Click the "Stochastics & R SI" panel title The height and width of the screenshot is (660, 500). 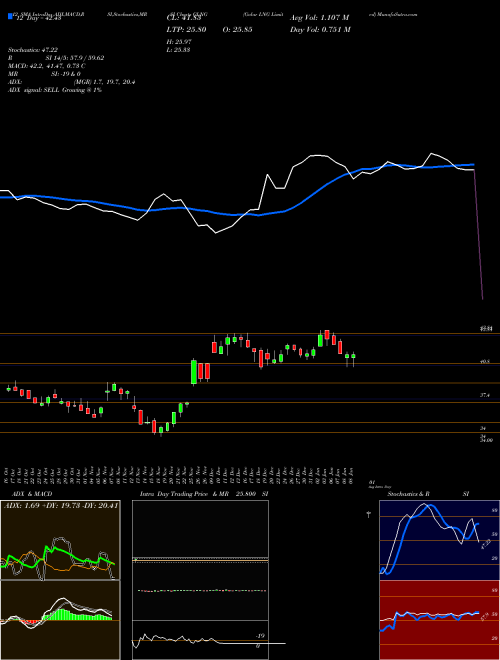pyautogui.click(x=428, y=494)
